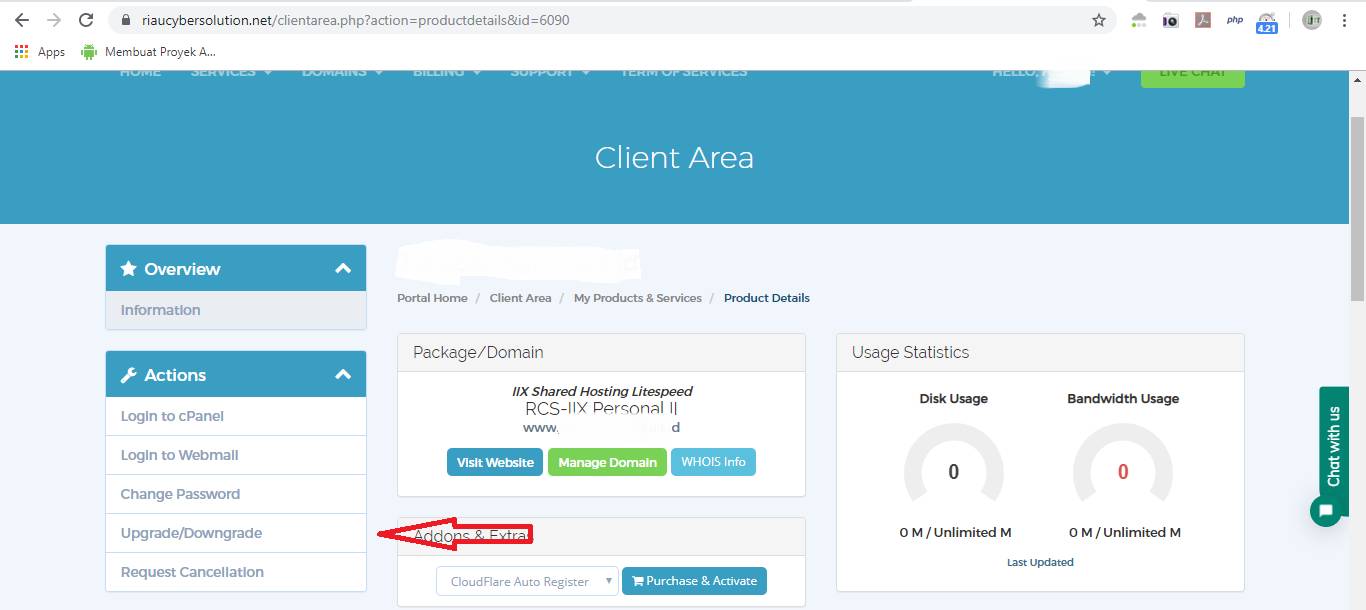Viewport: 1366px width, 610px height.
Task: Click the php extension icon
Action: 1235,20
